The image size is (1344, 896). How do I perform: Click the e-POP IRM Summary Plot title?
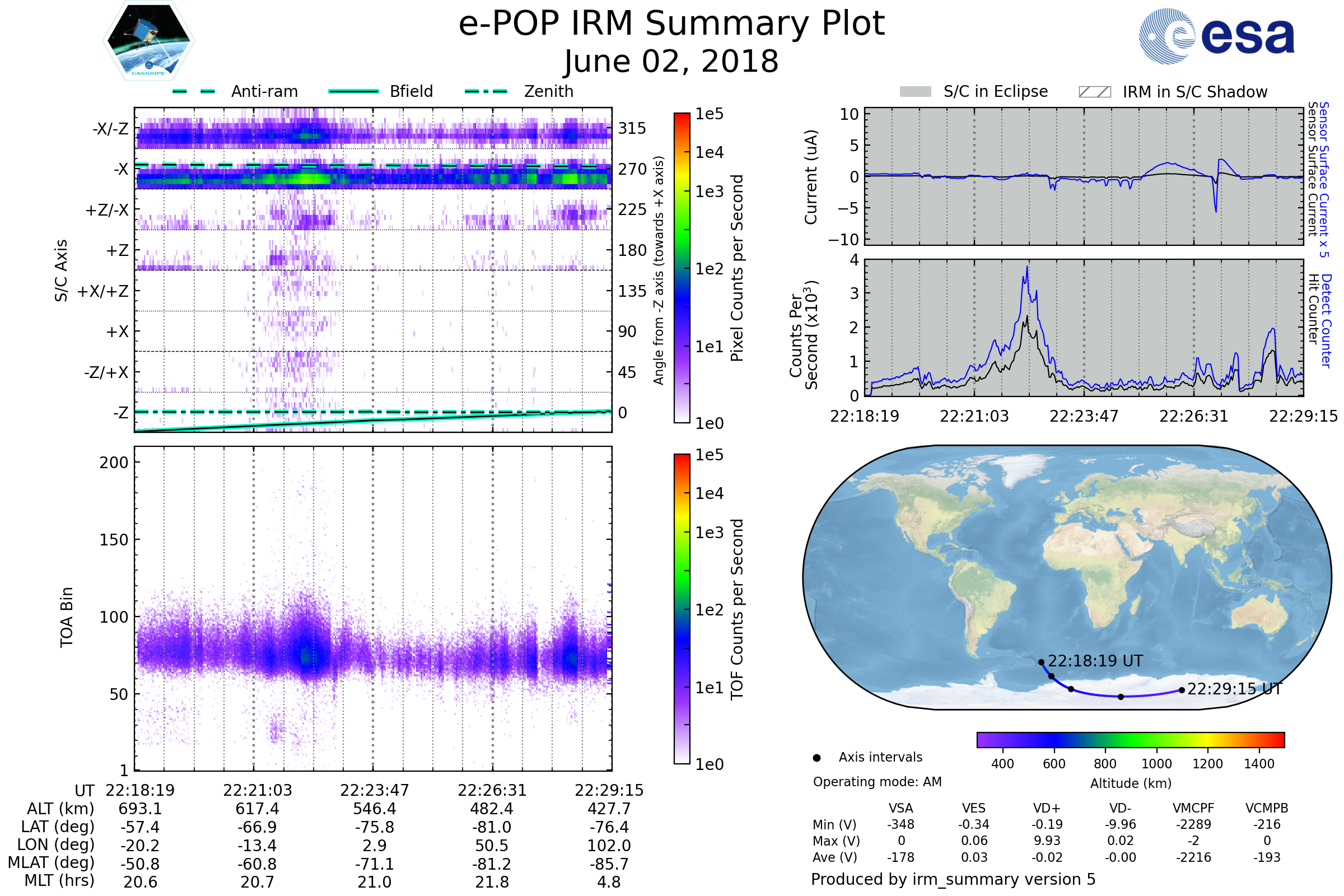671,24
